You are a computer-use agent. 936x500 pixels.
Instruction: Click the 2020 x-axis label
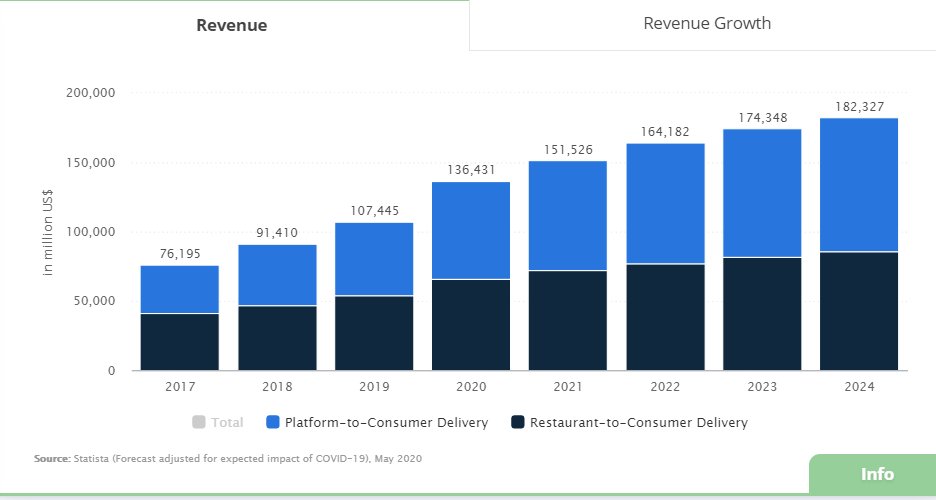point(471,387)
